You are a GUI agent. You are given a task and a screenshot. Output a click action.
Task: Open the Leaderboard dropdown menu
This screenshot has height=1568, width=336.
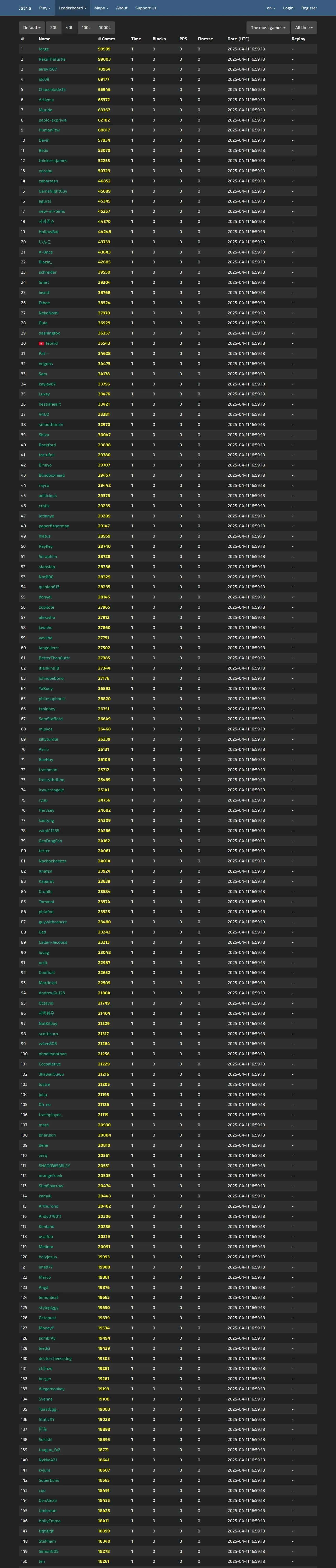[x=72, y=8]
